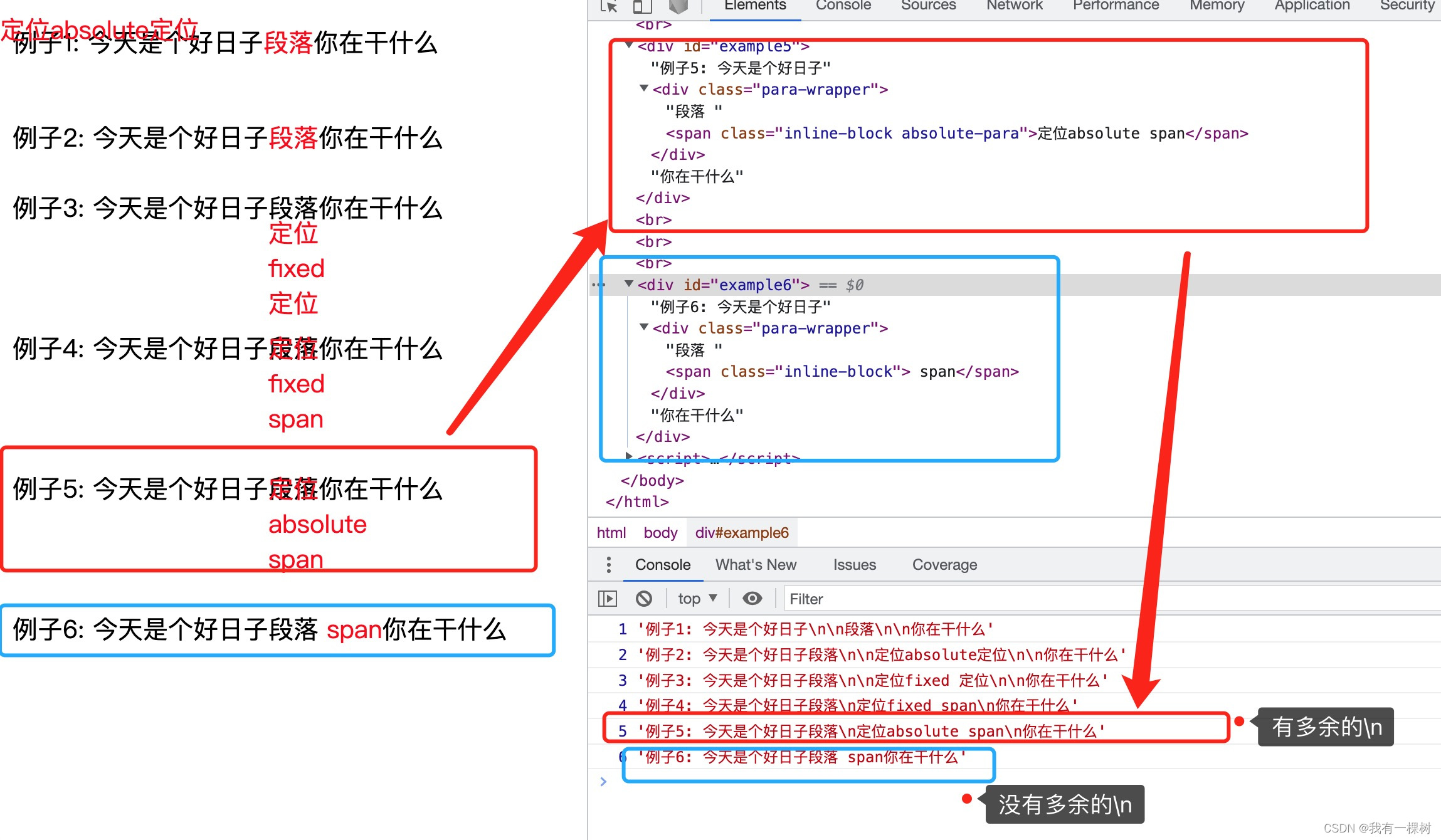
Task: Open the console drawer kebab menu
Action: [608, 565]
